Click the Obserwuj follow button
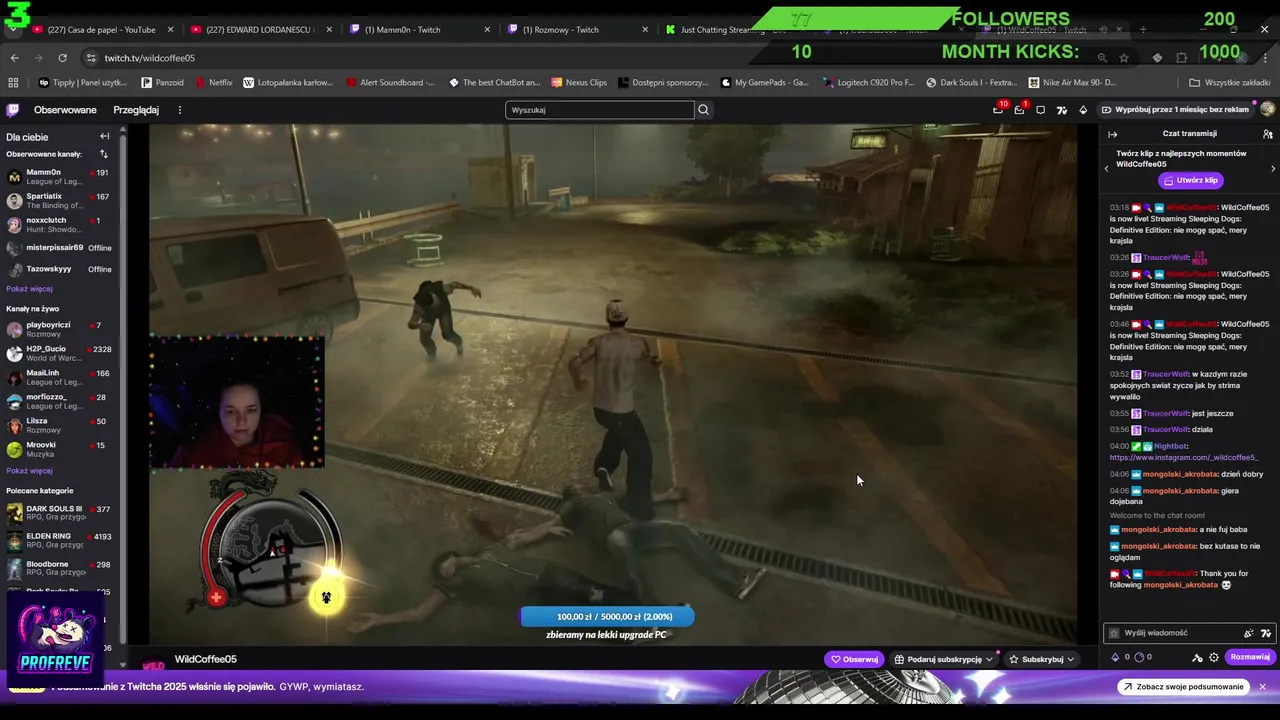 click(854, 659)
